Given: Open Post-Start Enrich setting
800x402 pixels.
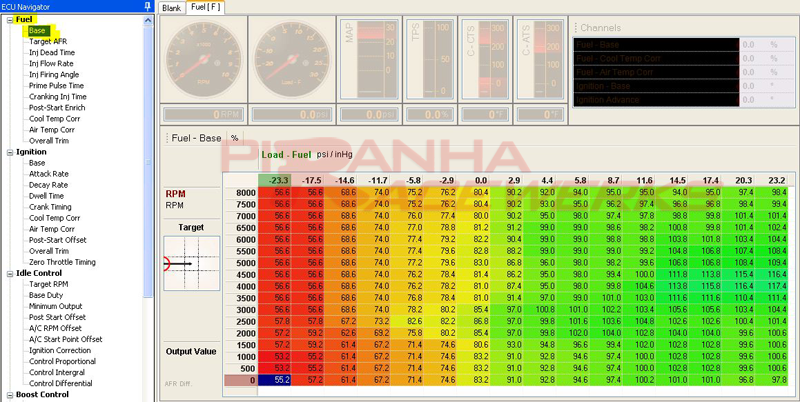Looking at the screenshot, I should 57,108.
